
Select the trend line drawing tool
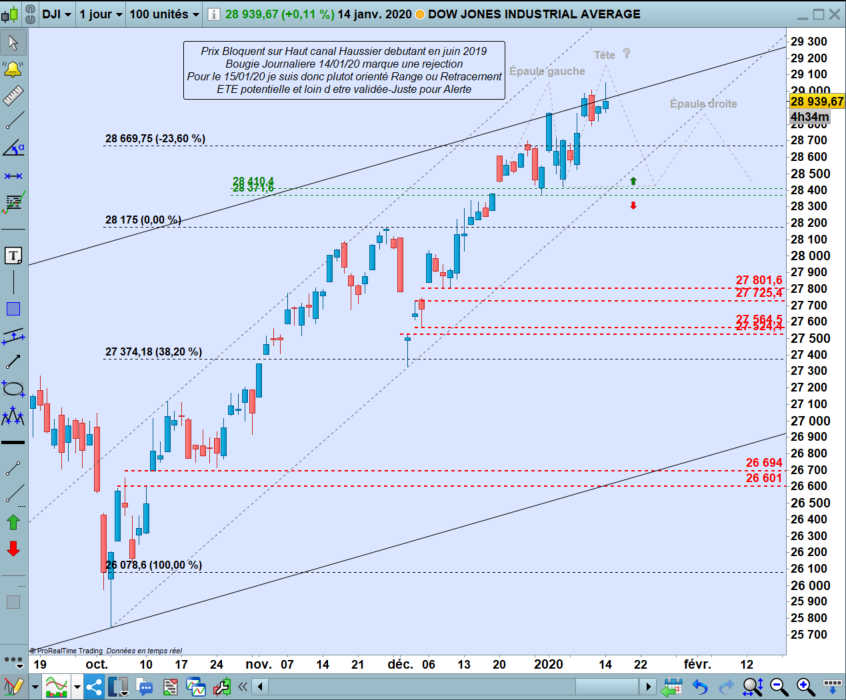tap(13, 121)
